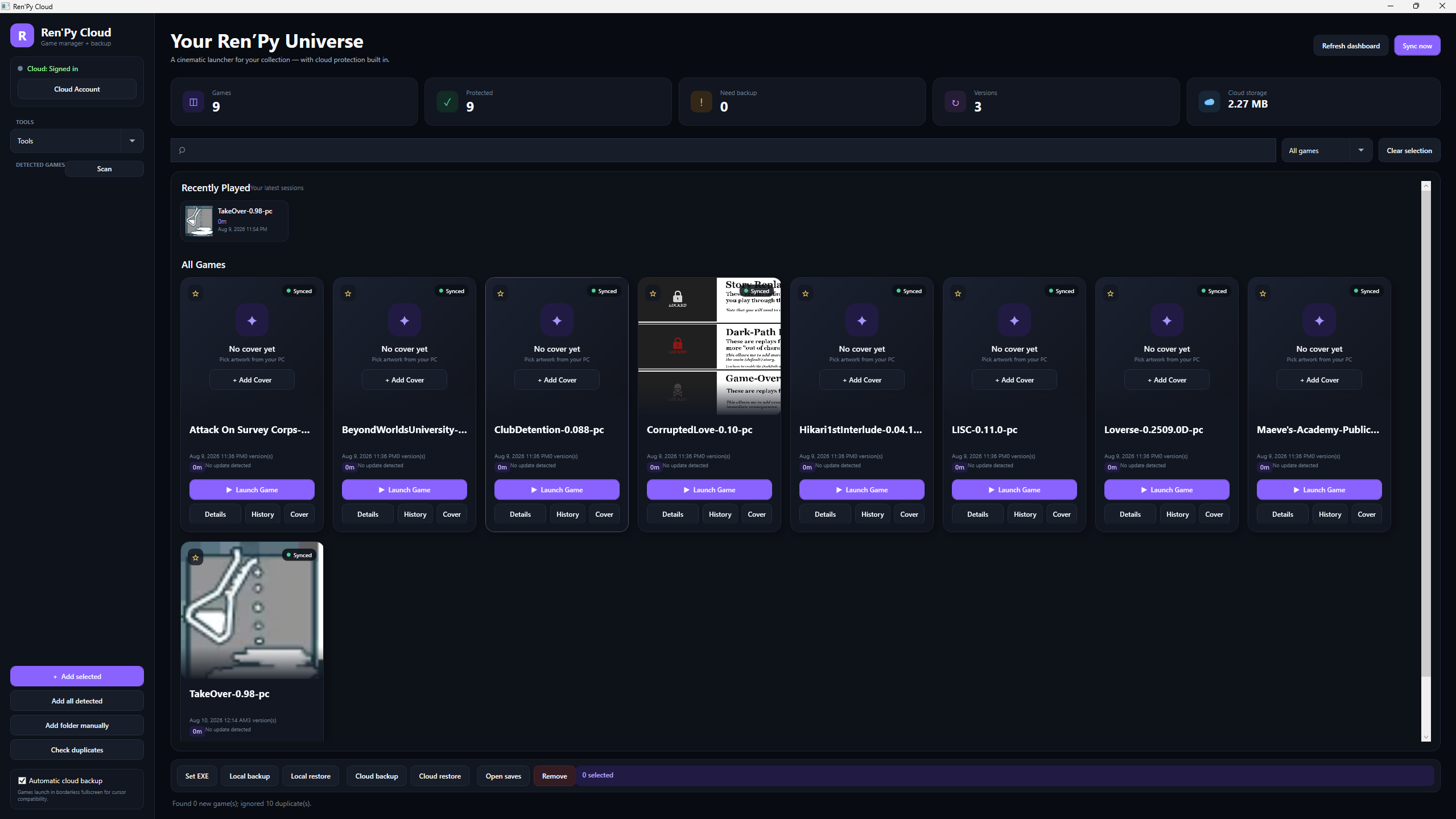Click cover placeholder icon on LISC-0.11.0-pc card
The image size is (1456, 819).
click(1014, 320)
